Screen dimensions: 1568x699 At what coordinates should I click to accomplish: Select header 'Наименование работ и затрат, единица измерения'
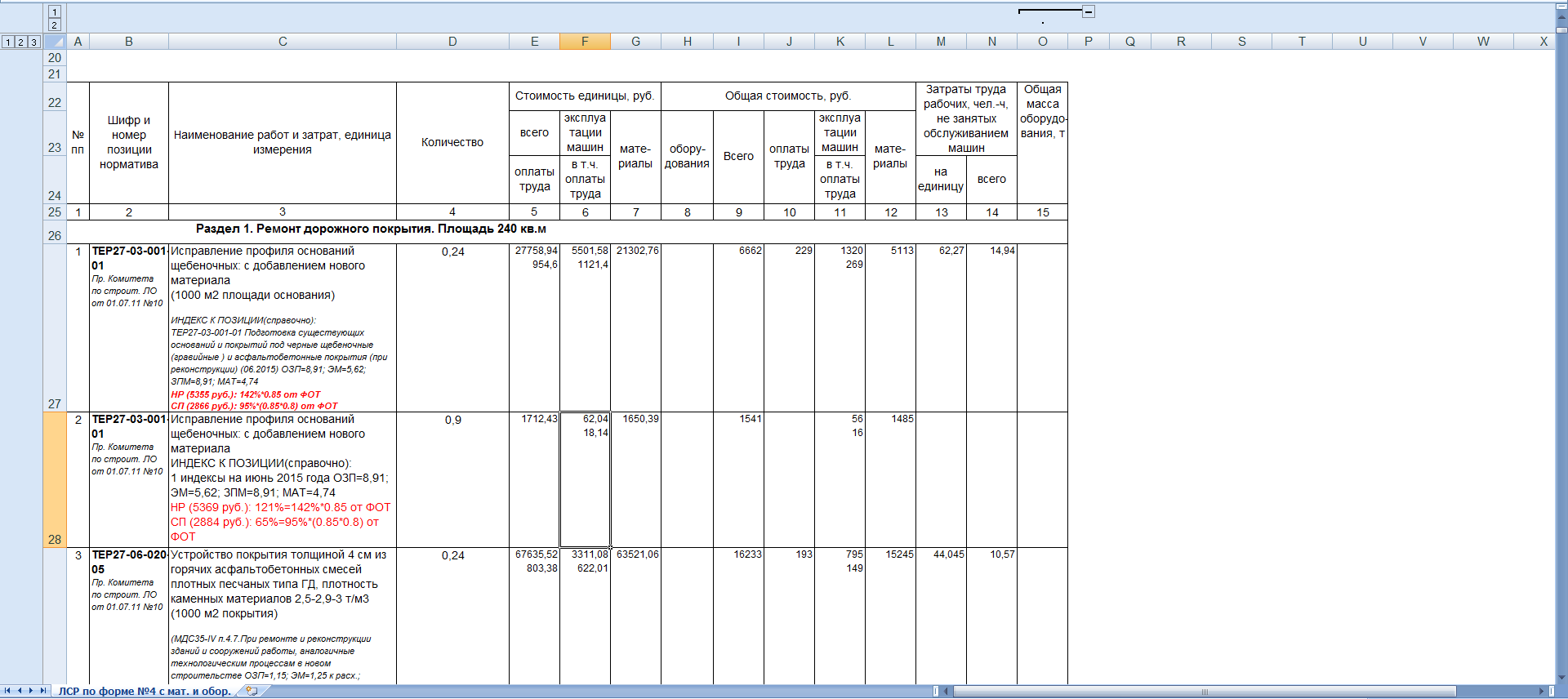click(283, 143)
